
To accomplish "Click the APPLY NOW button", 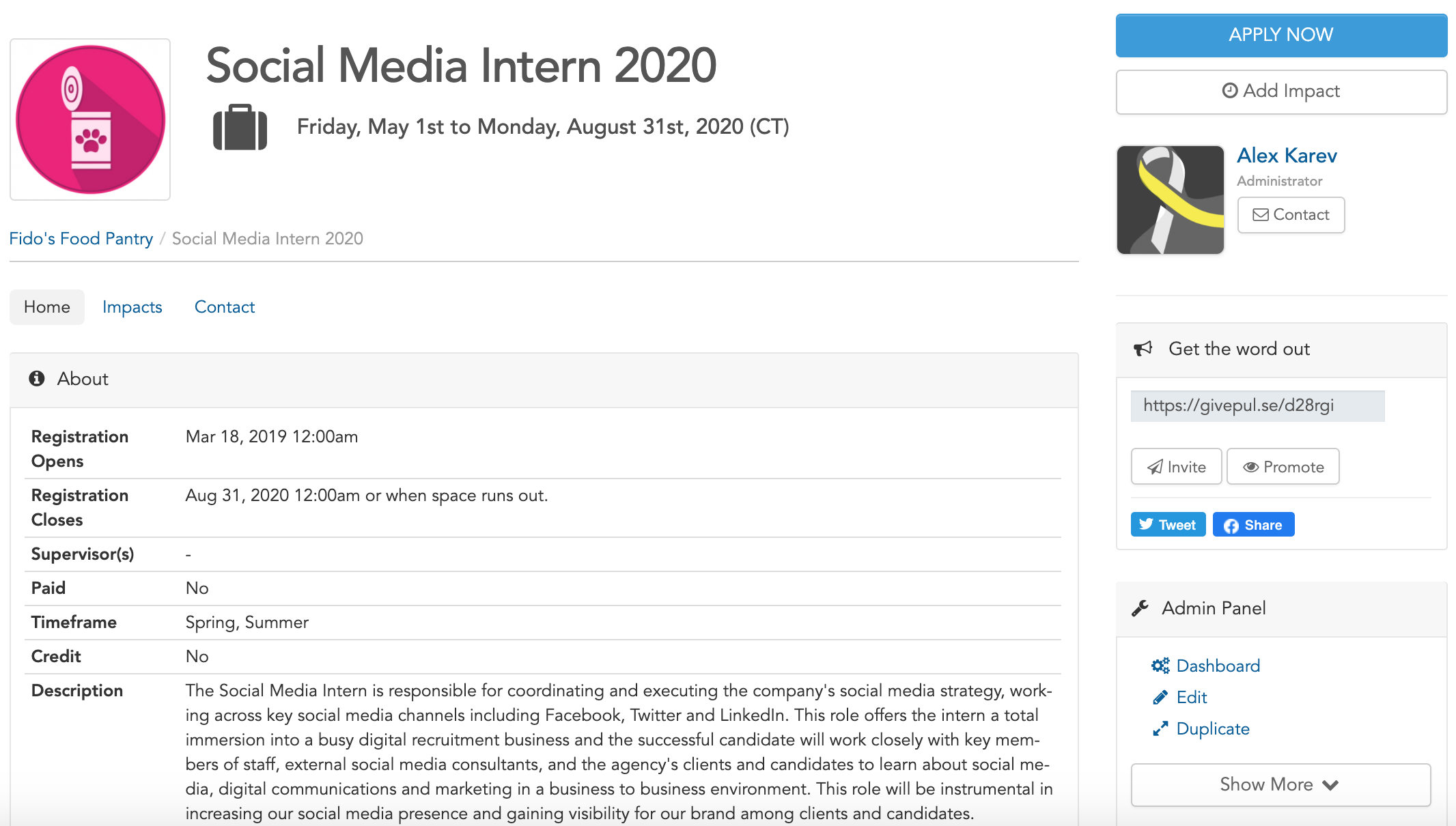I will pyautogui.click(x=1281, y=35).
